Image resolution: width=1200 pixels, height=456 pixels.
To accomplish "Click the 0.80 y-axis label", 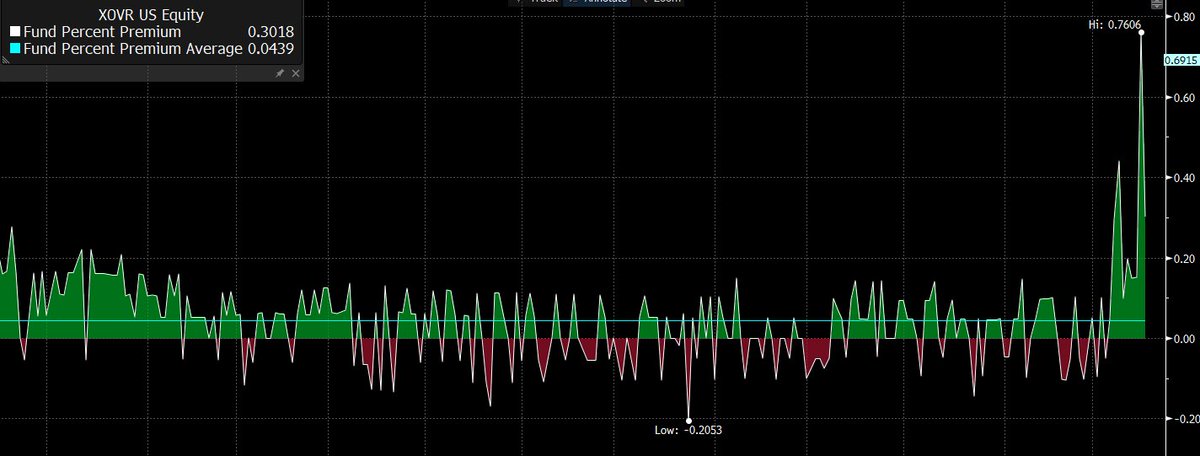I will point(1184,17).
